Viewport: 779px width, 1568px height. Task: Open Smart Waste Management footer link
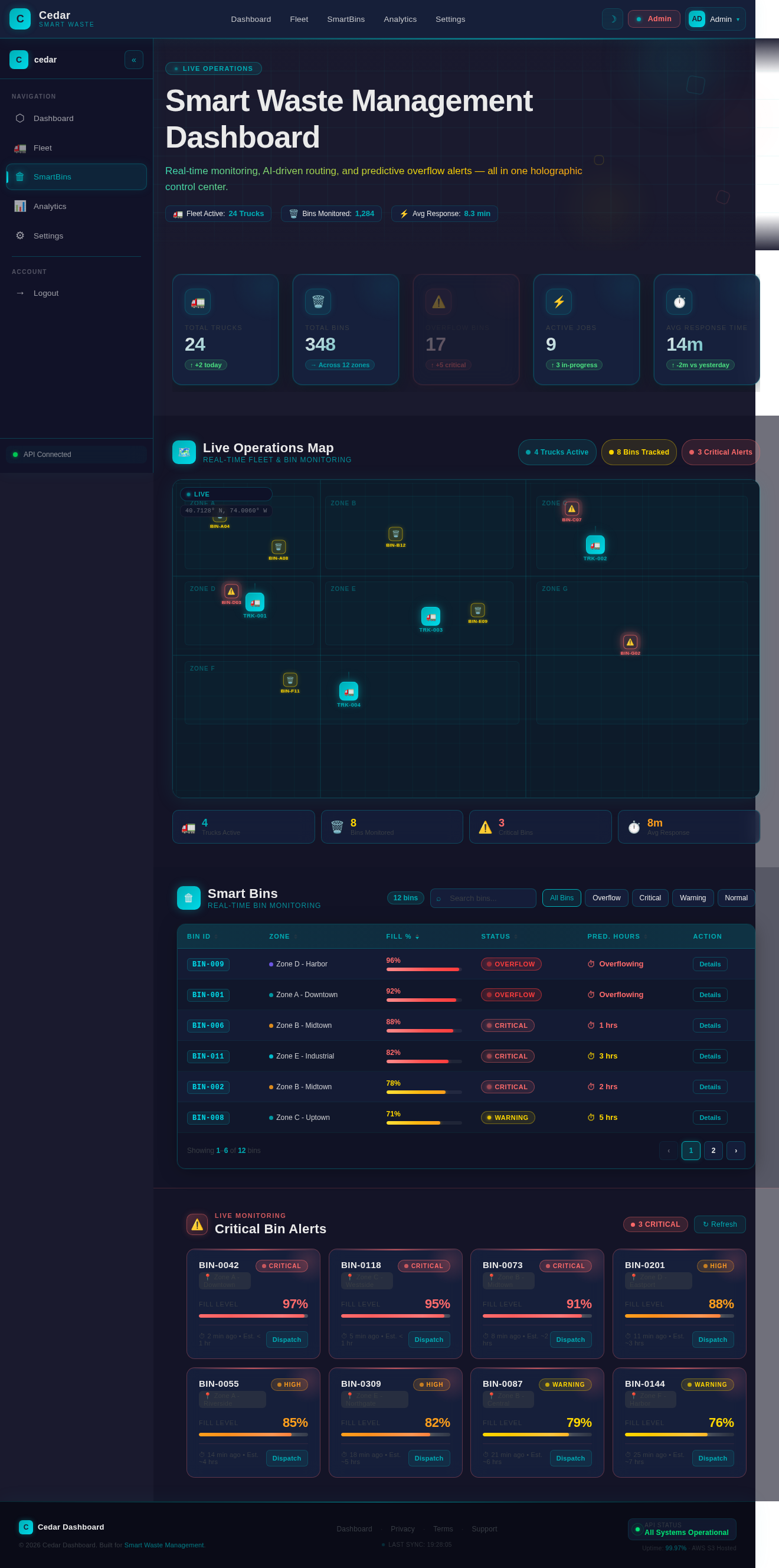(x=163, y=1545)
